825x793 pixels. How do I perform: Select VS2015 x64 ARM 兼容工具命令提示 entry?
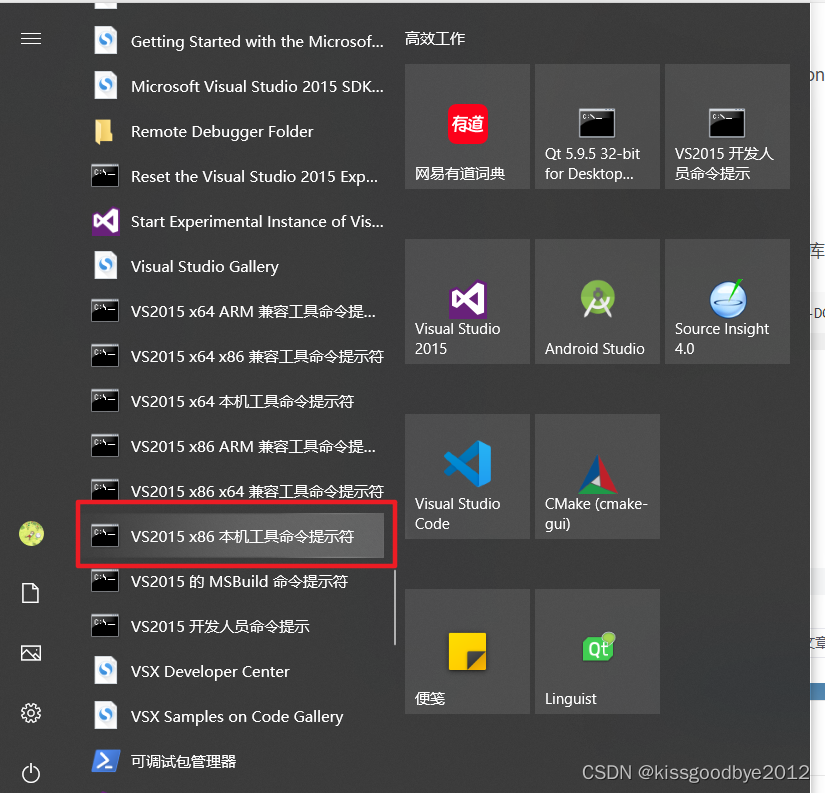tap(237, 311)
